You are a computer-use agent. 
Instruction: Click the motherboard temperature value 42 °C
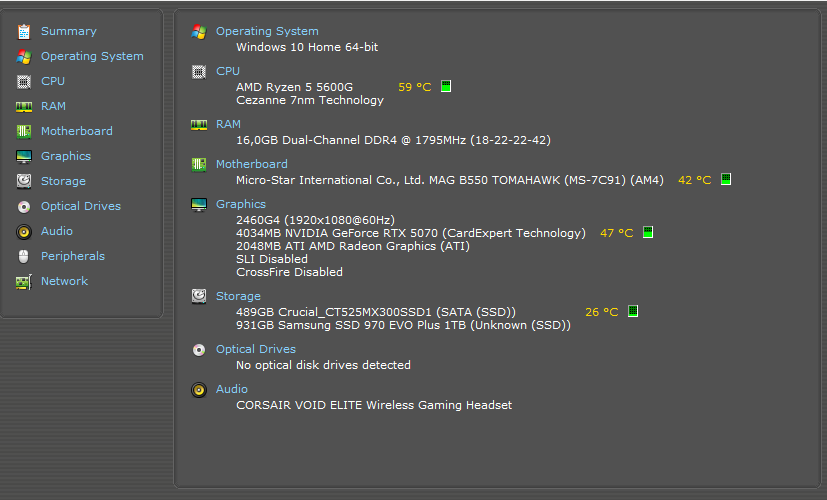pyautogui.click(x=695, y=180)
